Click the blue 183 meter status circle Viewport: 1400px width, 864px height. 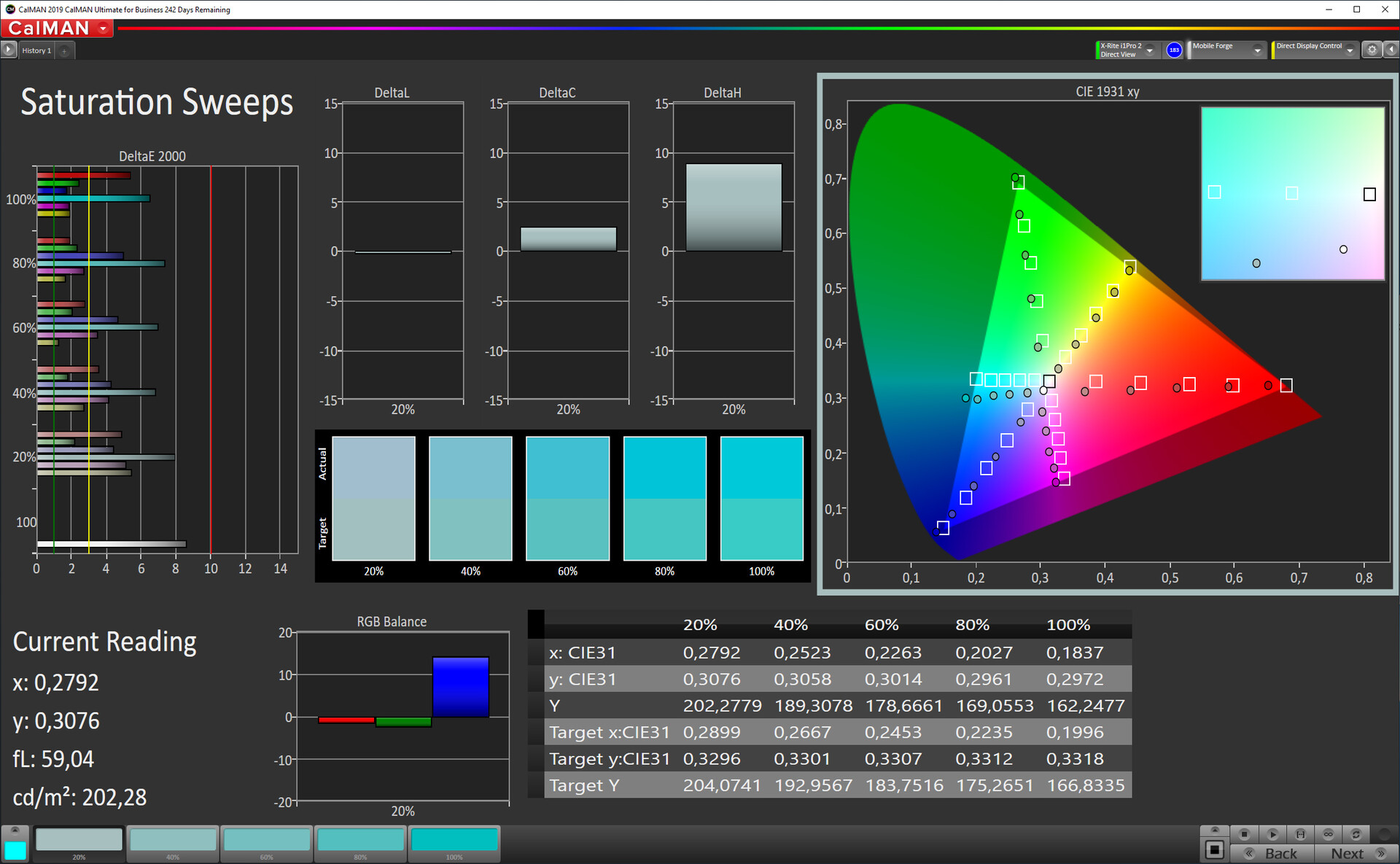pyautogui.click(x=1174, y=50)
